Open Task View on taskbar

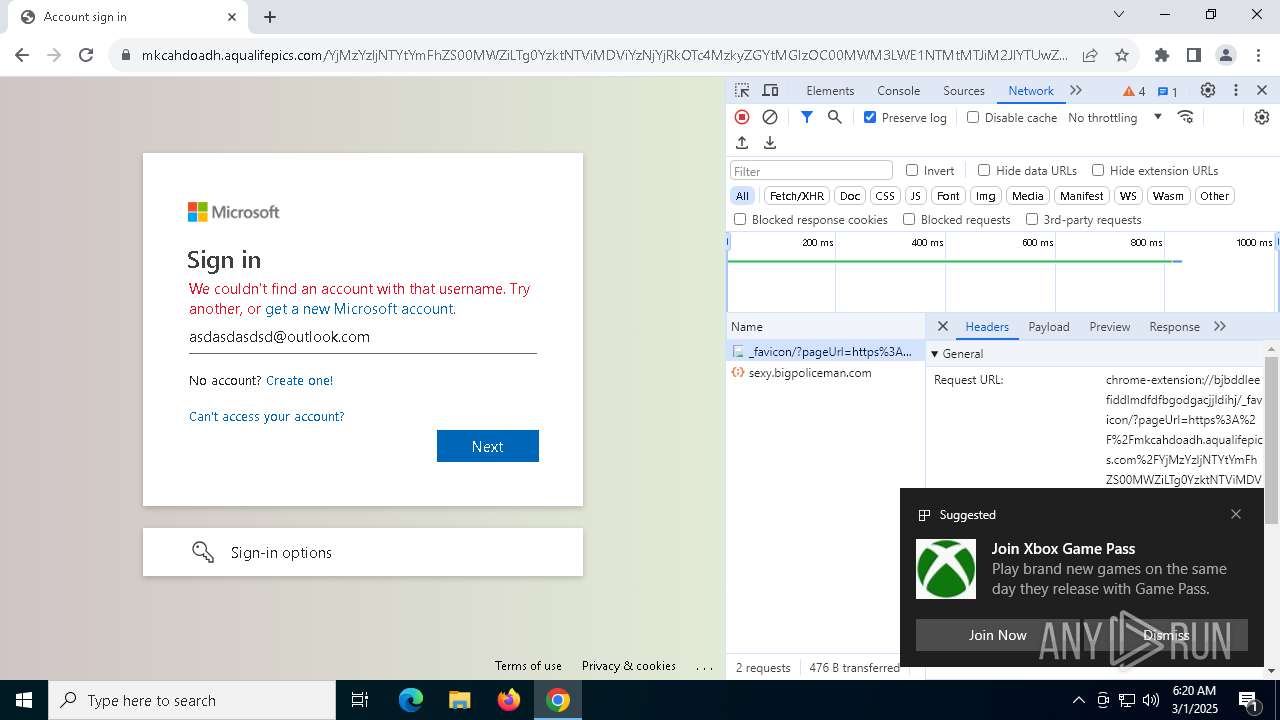point(360,700)
